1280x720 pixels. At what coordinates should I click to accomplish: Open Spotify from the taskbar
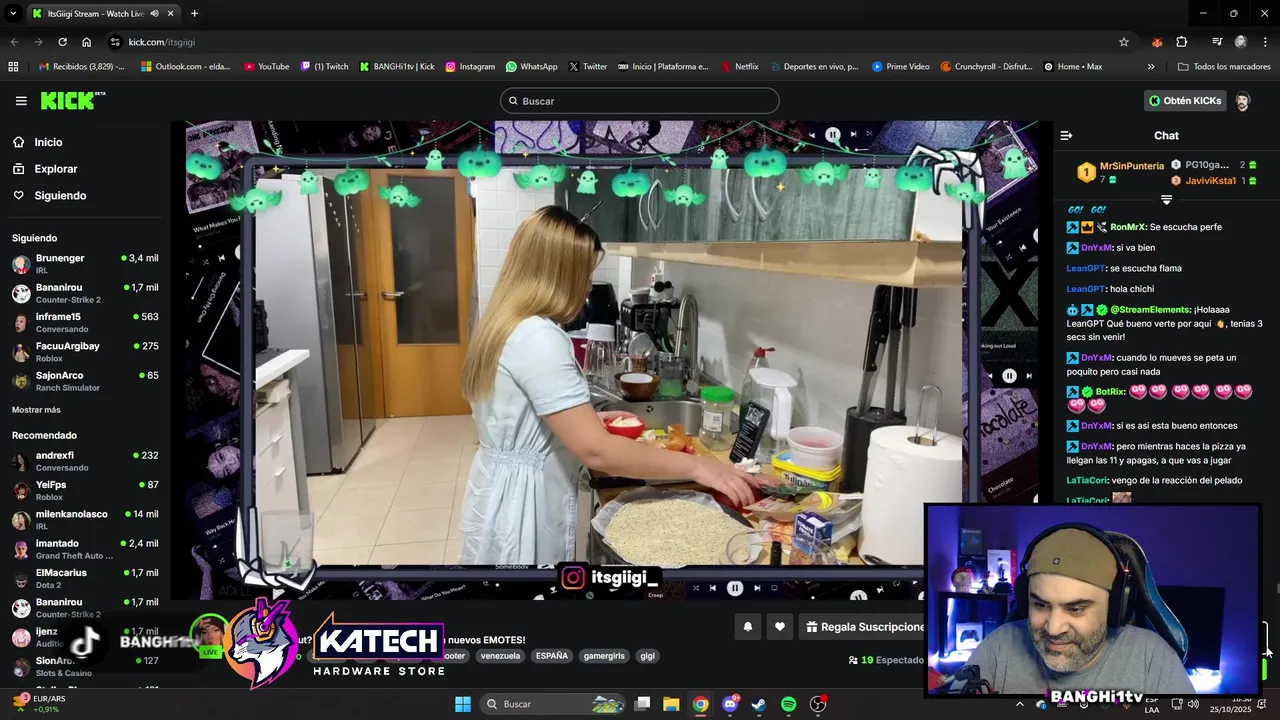(788, 704)
